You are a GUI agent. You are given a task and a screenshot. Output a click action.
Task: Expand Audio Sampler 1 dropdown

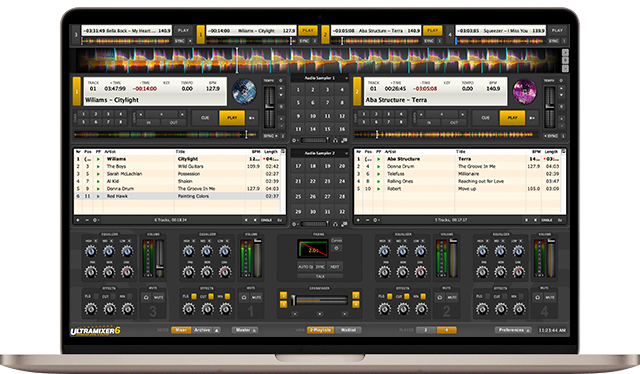pos(347,78)
